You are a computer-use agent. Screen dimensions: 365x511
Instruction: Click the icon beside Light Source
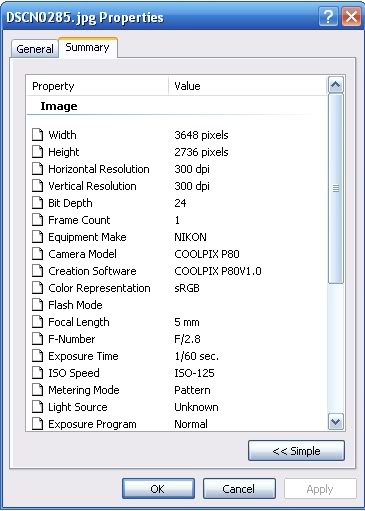38,407
